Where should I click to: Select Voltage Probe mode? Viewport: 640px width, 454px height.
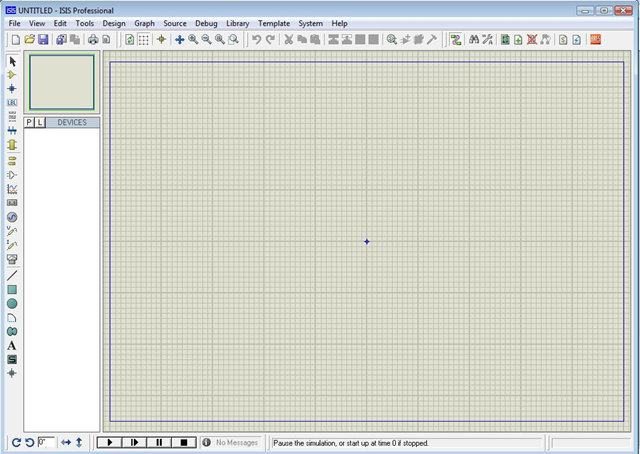click(x=12, y=231)
